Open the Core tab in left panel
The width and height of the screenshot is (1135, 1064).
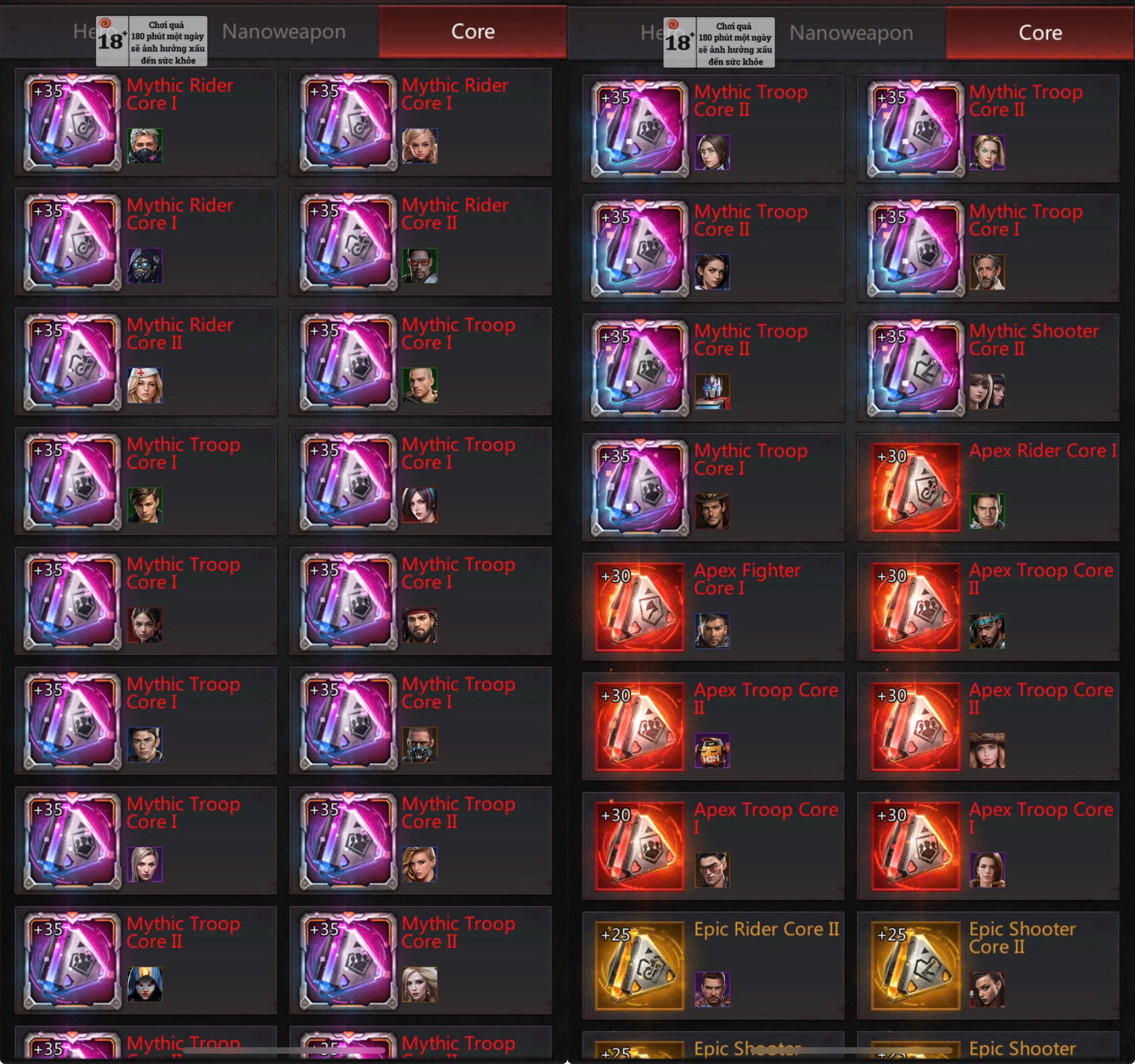(x=473, y=31)
